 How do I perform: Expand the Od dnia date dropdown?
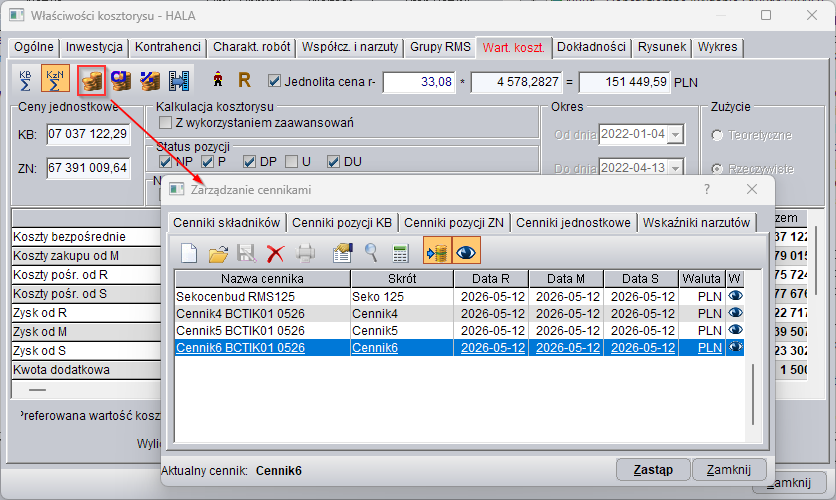point(676,134)
